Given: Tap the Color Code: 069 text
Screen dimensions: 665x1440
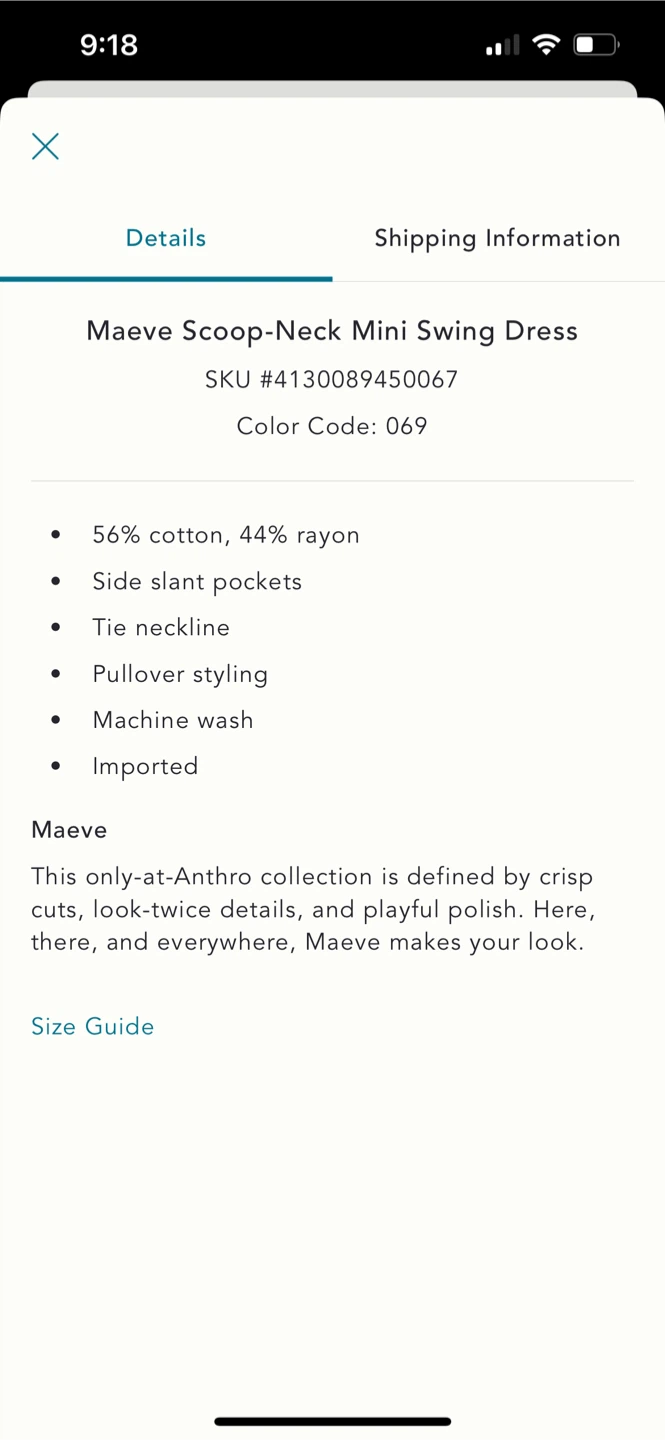Looking at the screenshot, I should tap(332, 426).
